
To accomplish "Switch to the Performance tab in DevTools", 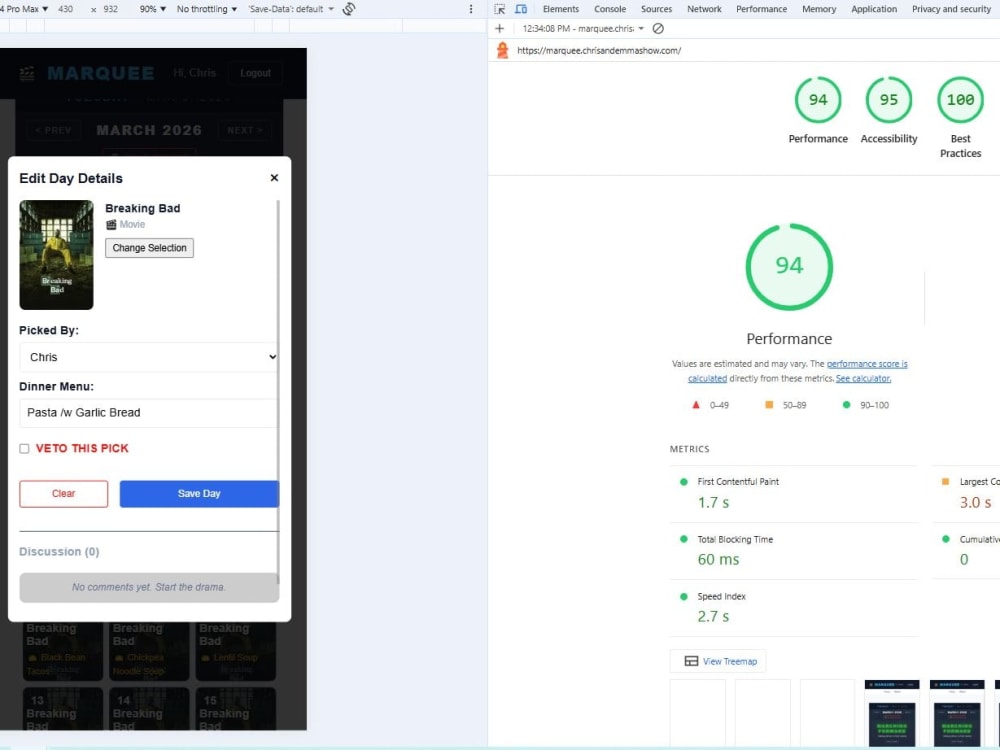I will click(x=761, y=9).
